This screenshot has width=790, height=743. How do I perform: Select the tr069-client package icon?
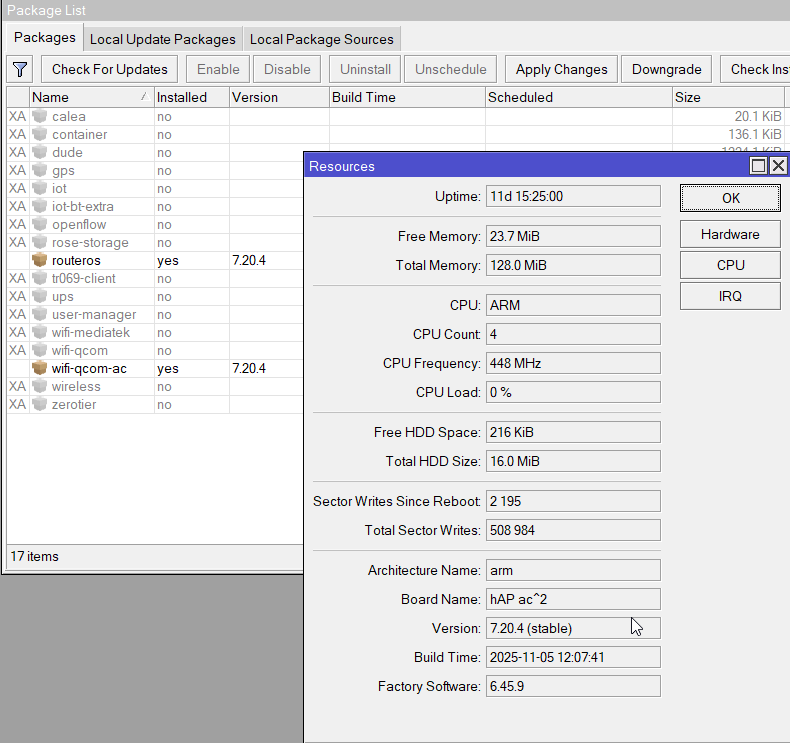[x=40, y=279]
